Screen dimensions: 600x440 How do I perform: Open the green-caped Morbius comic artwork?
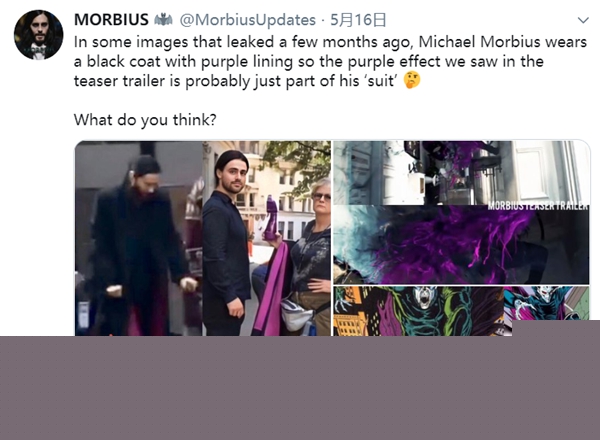click(x=418, y=311)
